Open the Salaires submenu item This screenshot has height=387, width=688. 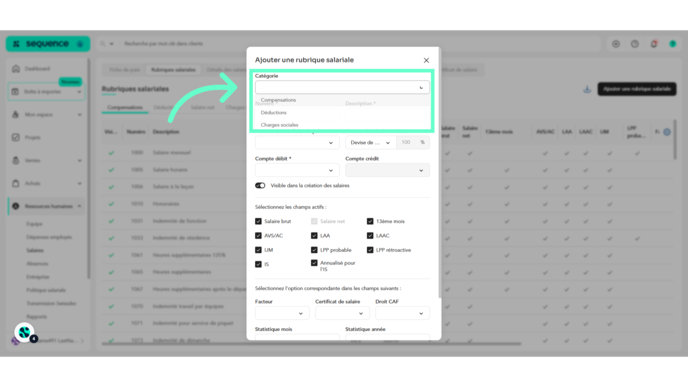point(35,251)
